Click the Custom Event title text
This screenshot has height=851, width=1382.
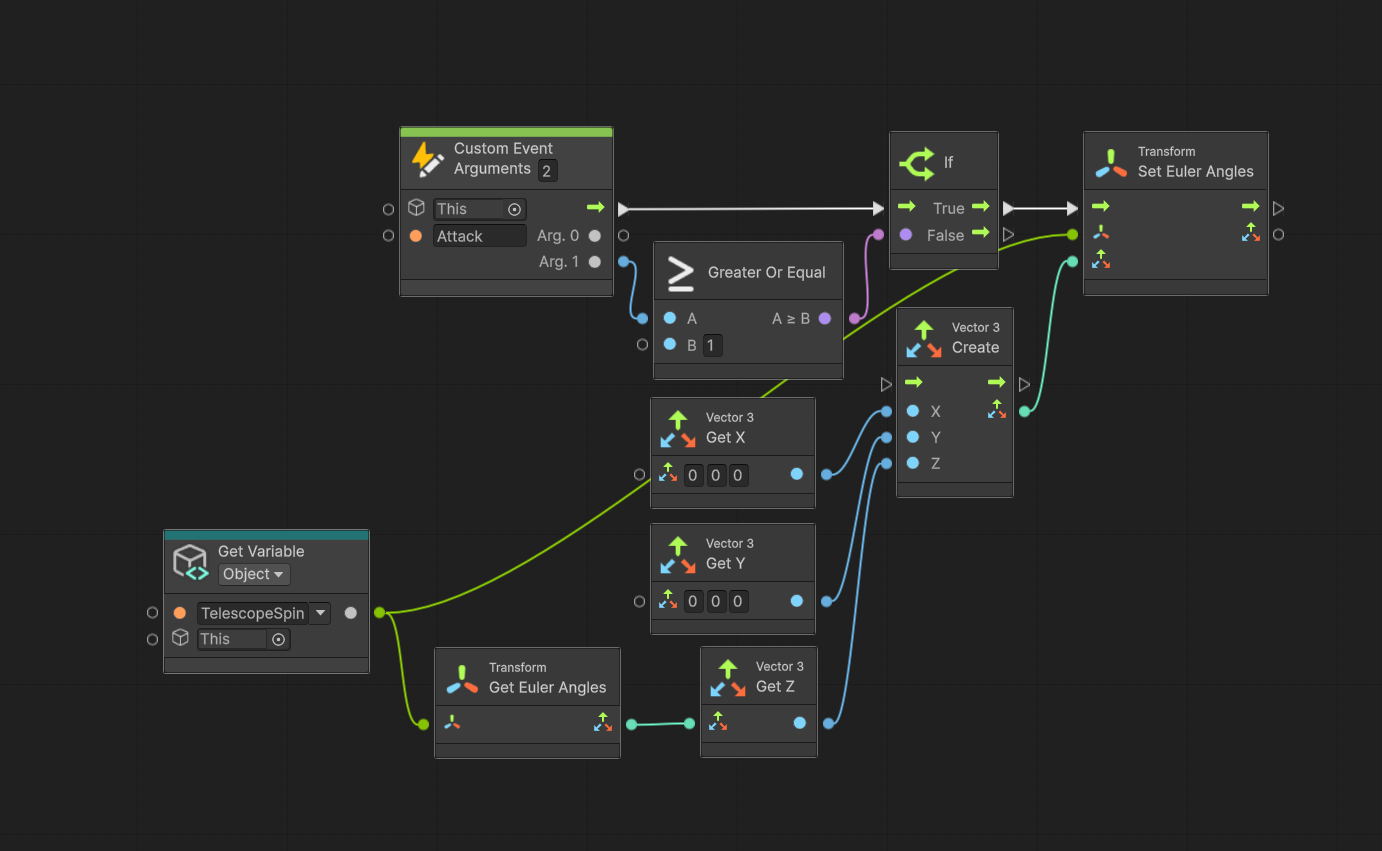(x=503, y=148)
